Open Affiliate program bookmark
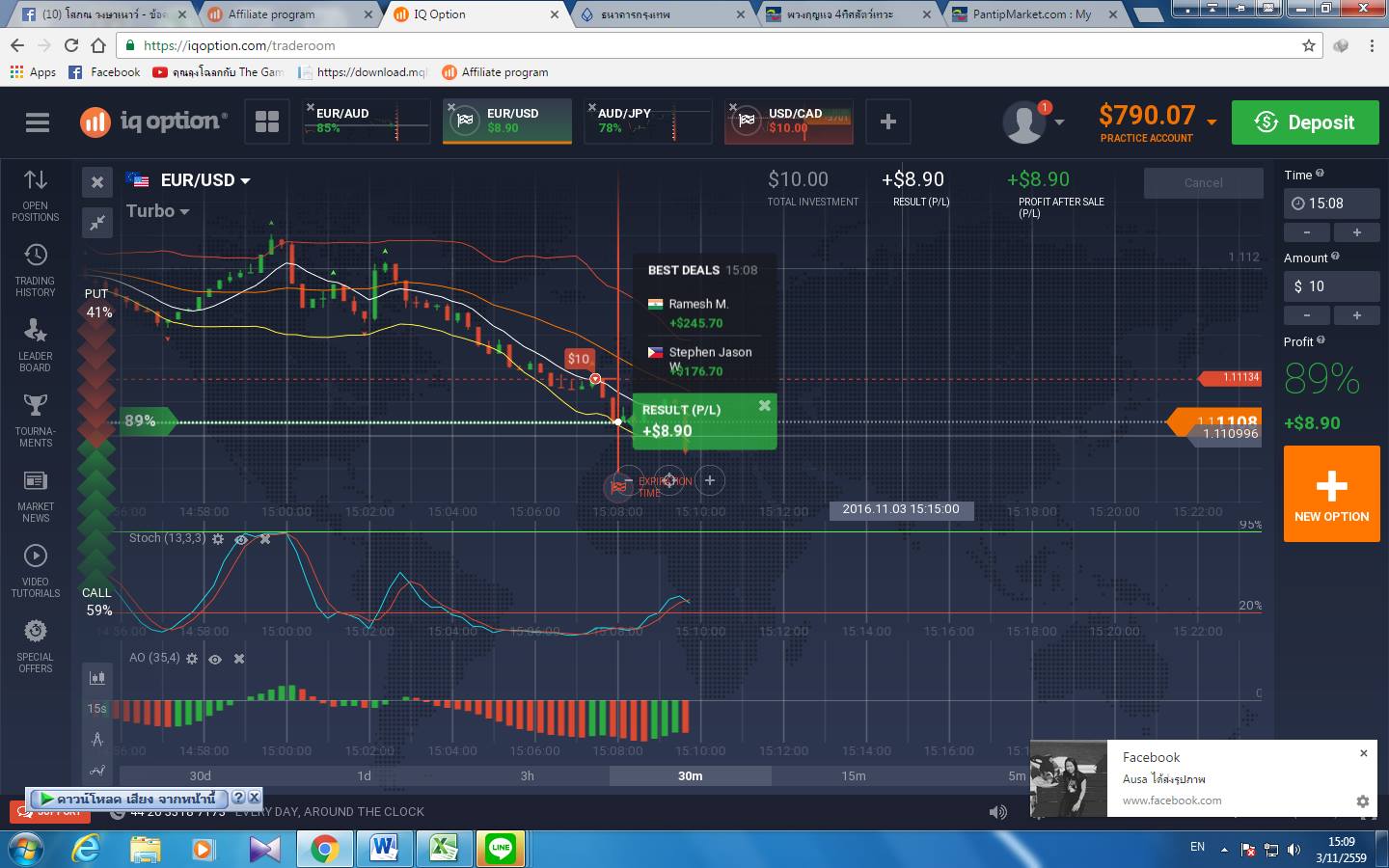Image resolution: width=1389 pixels, height=868 pixels. click(x=495, y=72)
